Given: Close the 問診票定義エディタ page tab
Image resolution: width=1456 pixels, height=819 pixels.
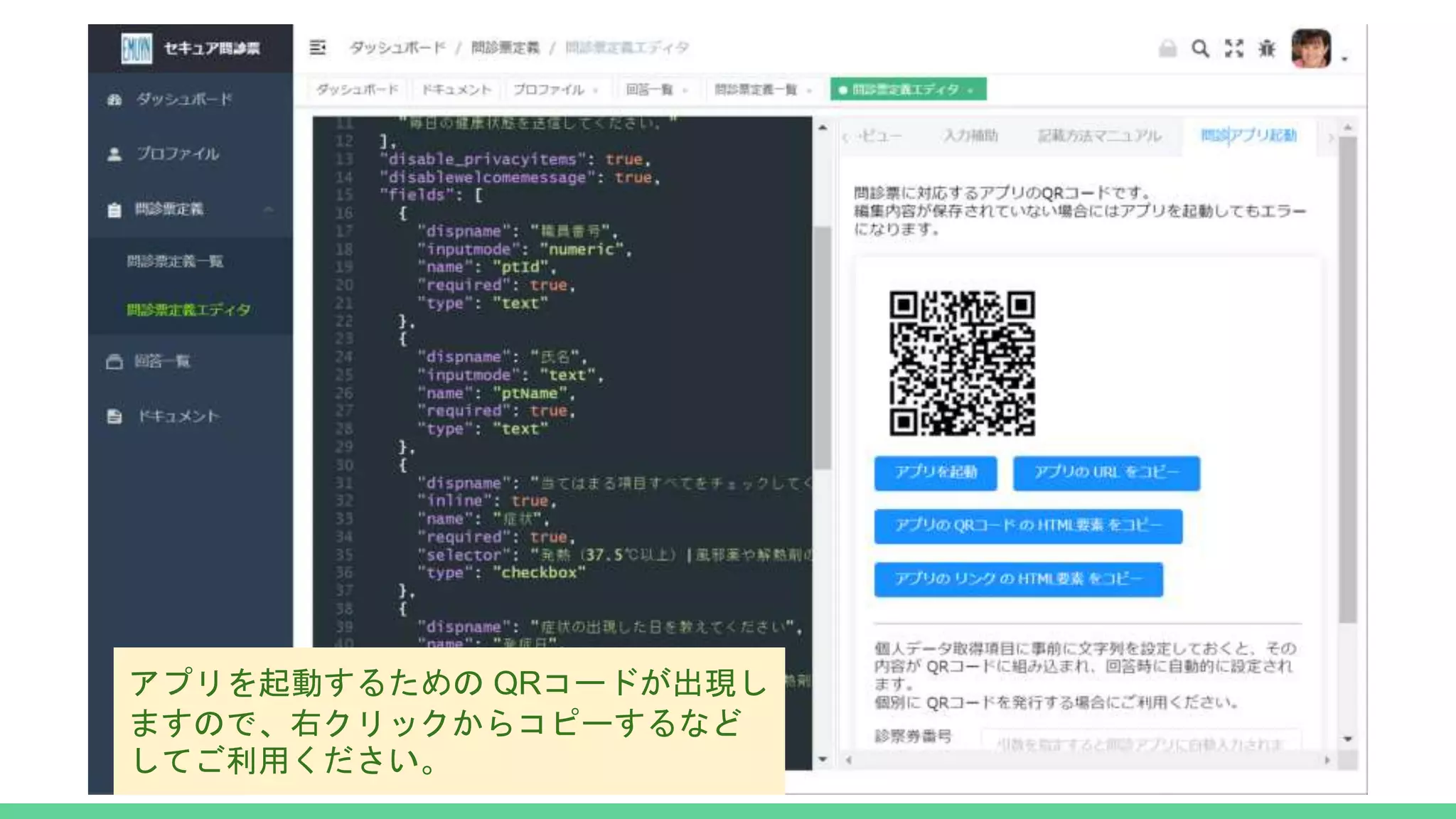Looking at the screenshot, I should 971,90.
